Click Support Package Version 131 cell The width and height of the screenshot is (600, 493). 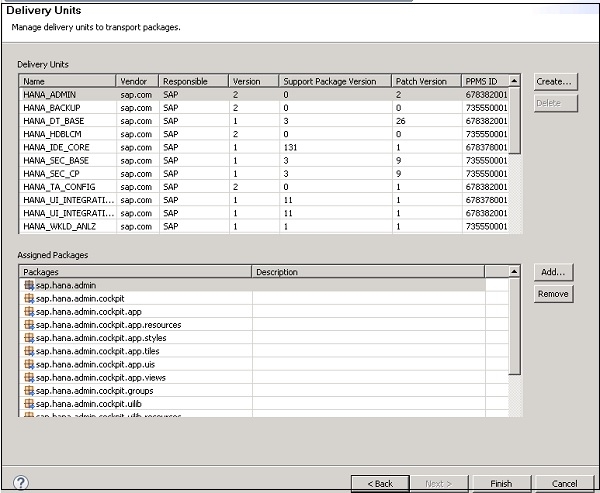click(x=336, y=147)
